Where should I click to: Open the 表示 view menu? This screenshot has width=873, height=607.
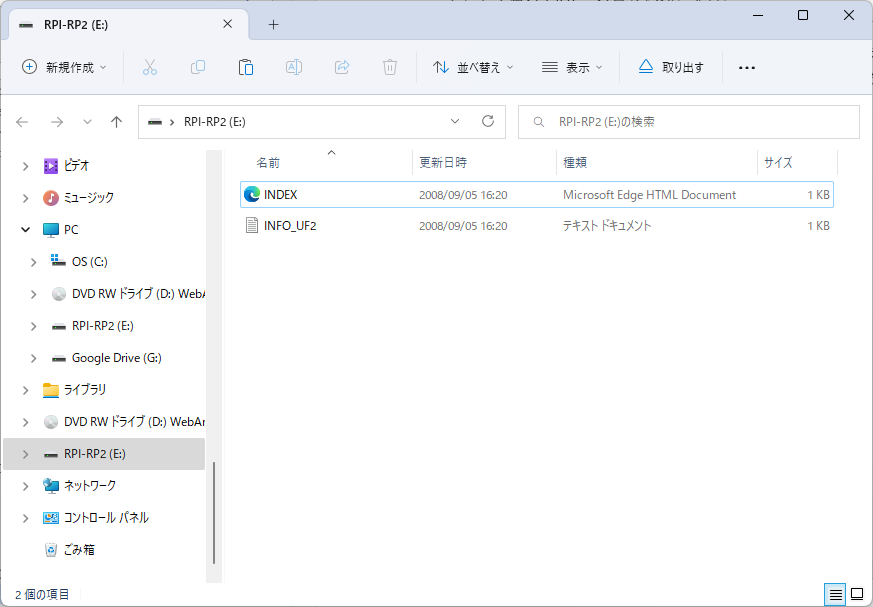pos(572,67)
